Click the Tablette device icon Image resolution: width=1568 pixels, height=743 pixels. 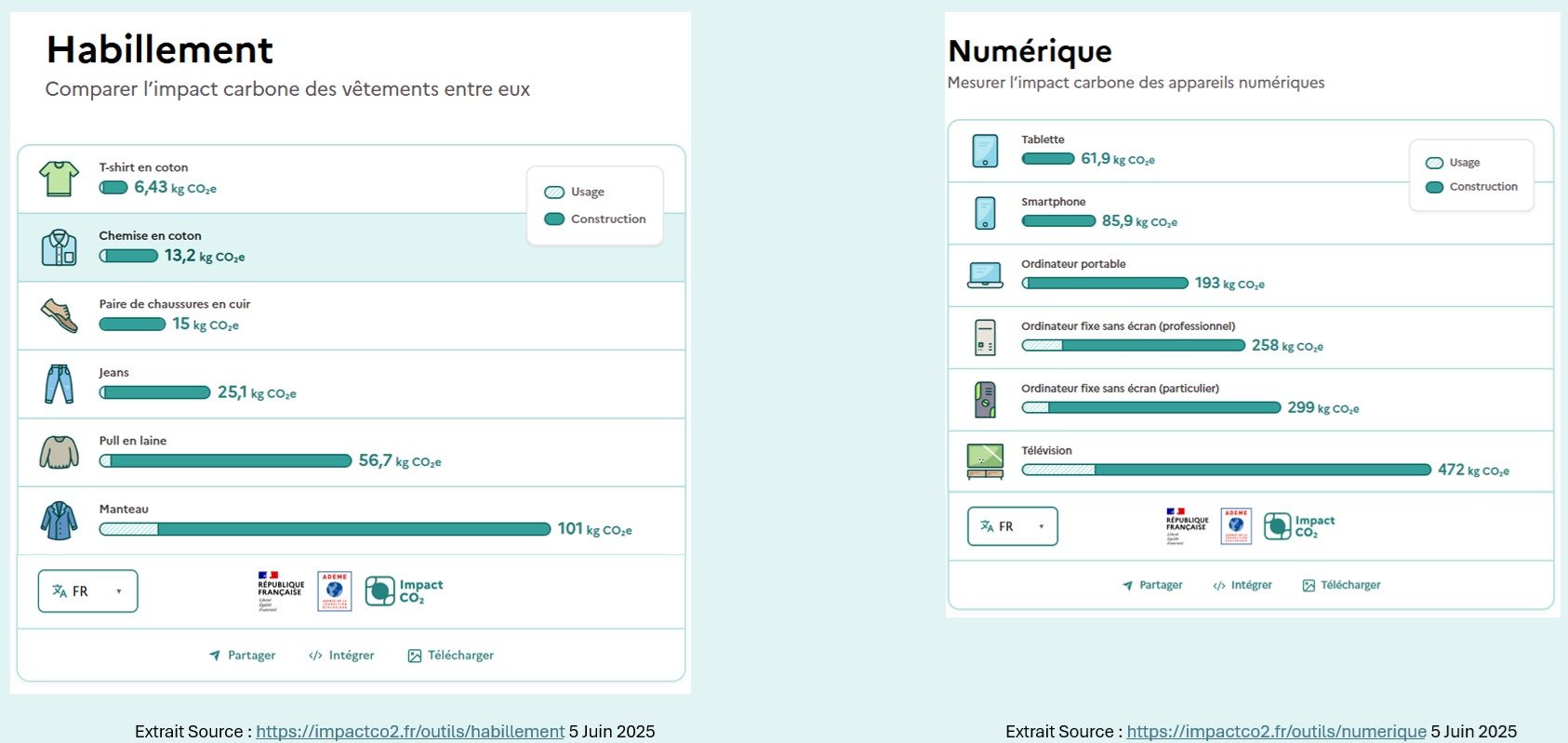pyautogui.click(x=985, y=151)
